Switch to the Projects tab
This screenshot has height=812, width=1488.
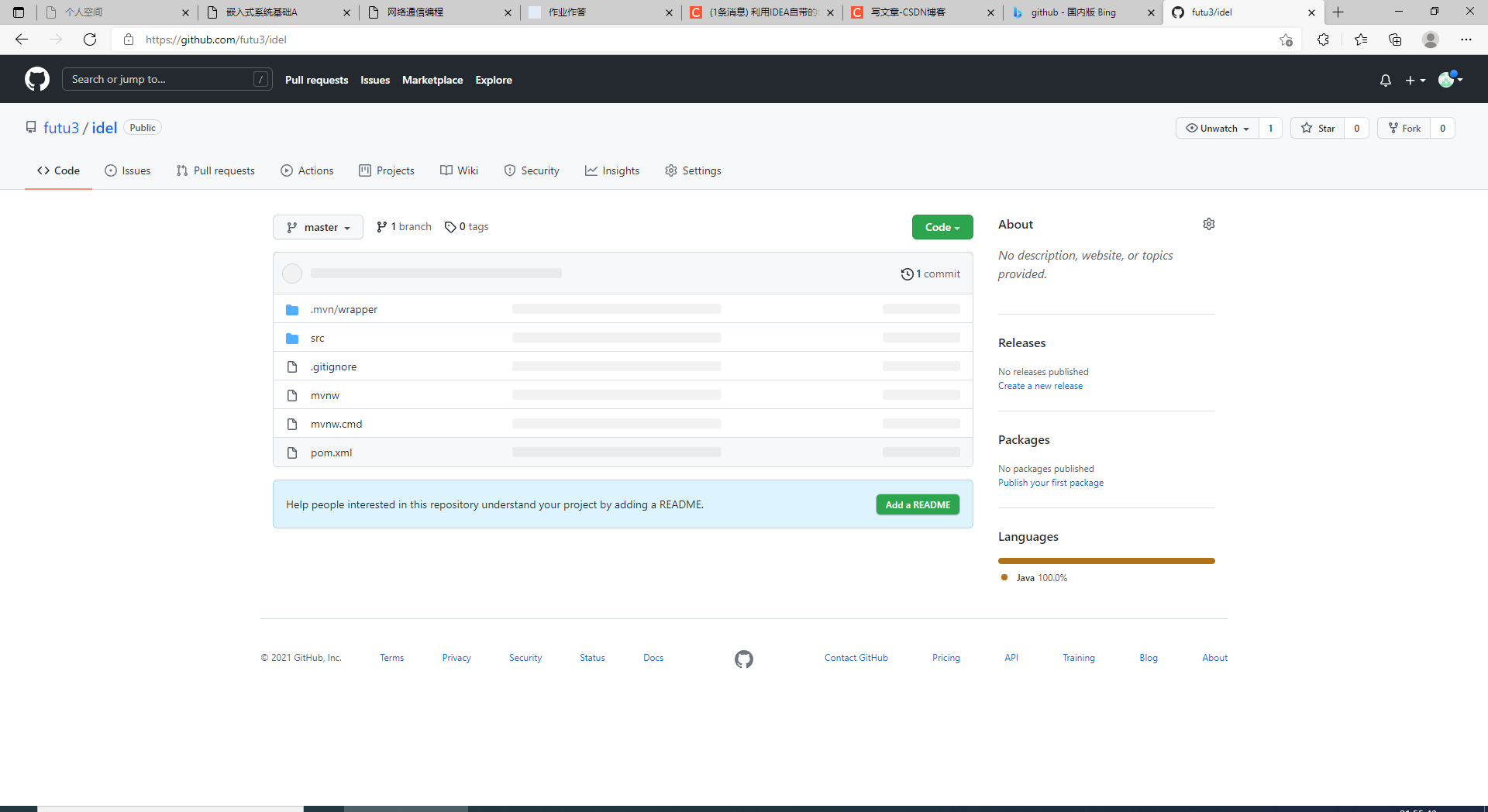click(x=387, y=170)
